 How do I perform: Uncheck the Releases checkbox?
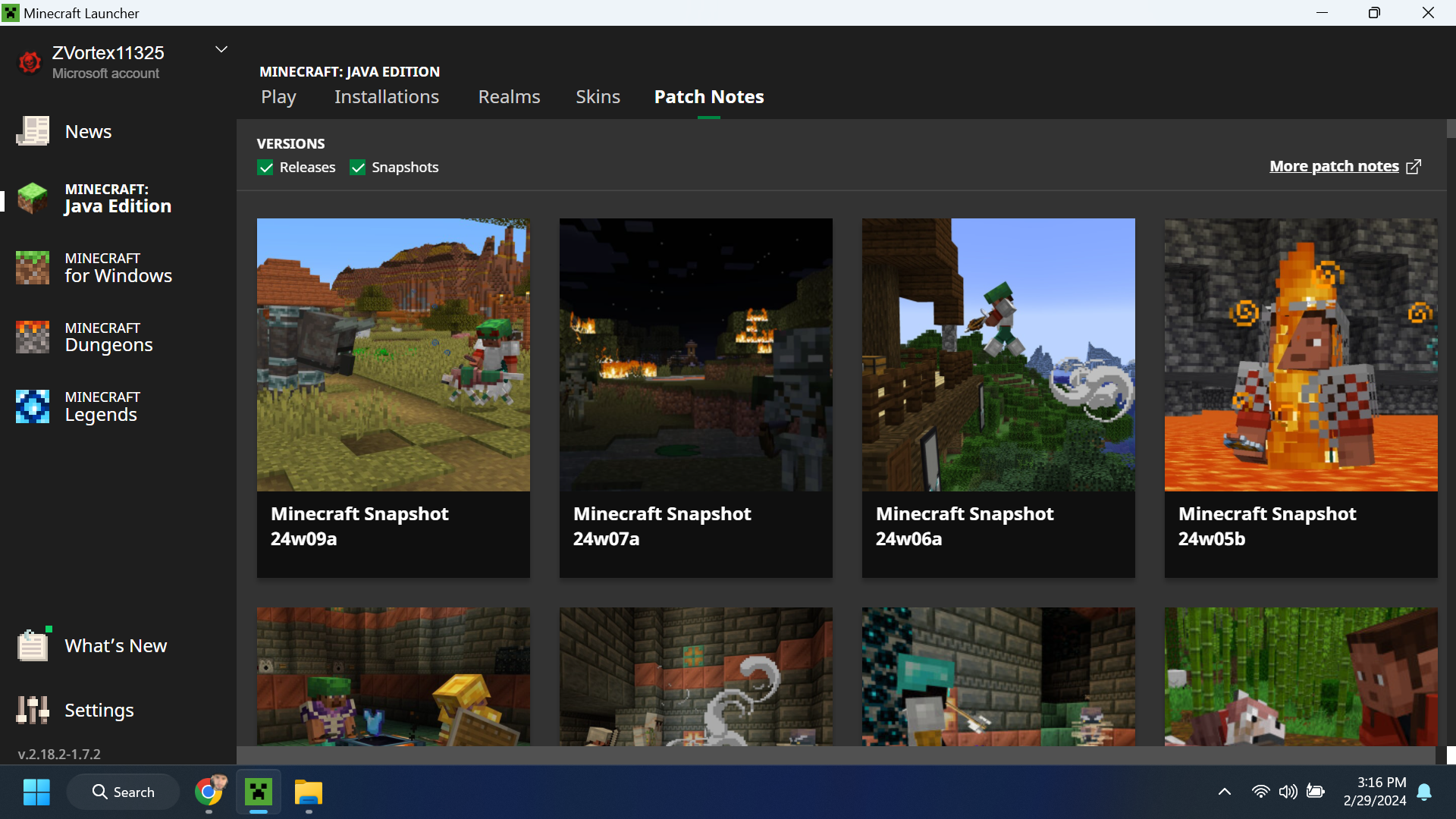pyautogui.click(x=265, y=168)
